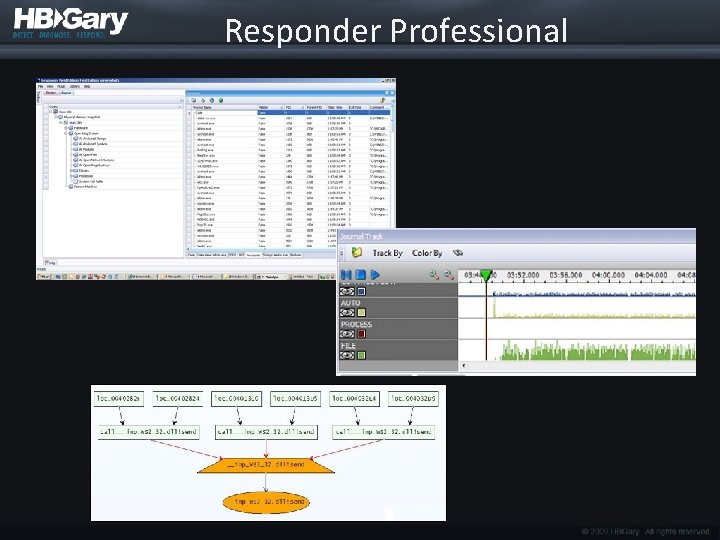
Task: Zoom out on the journal timeline
Action: tap(449, 275)
